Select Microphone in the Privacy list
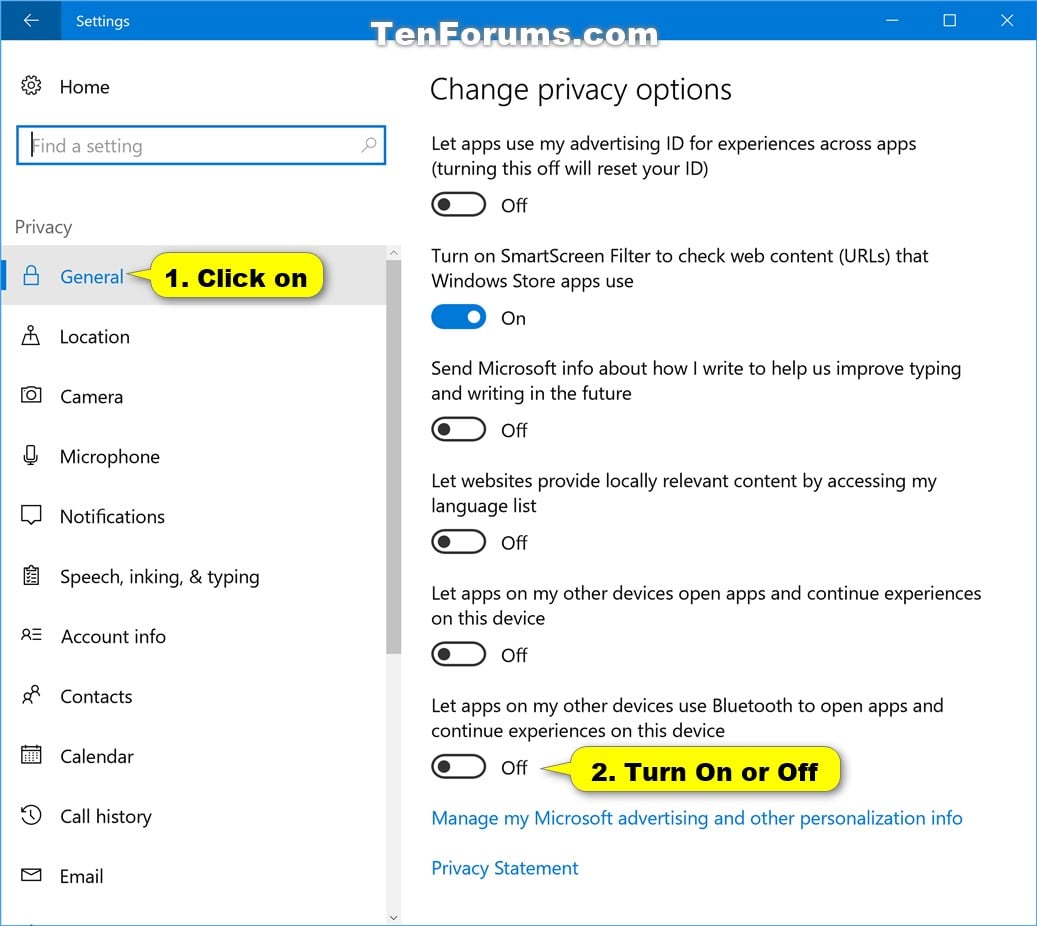This screenshot has width=1037, height=926. [194, 456]
